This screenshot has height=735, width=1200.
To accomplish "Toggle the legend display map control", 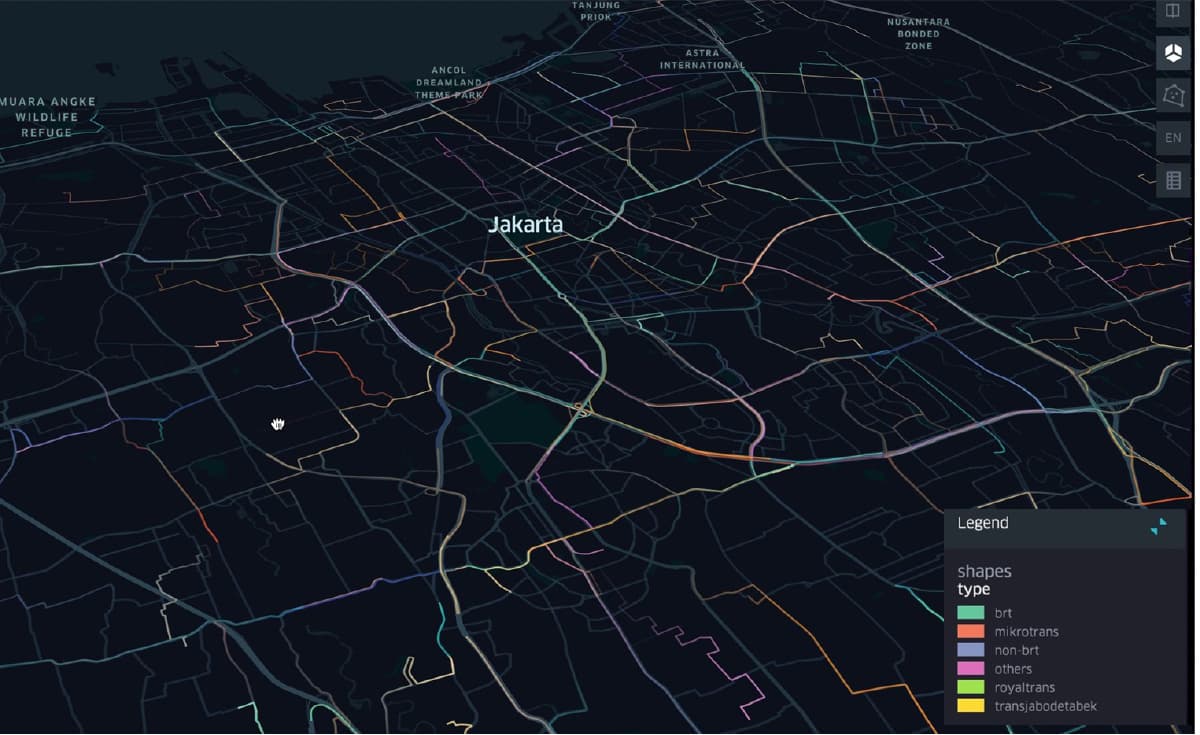I will pos(1173,180).
